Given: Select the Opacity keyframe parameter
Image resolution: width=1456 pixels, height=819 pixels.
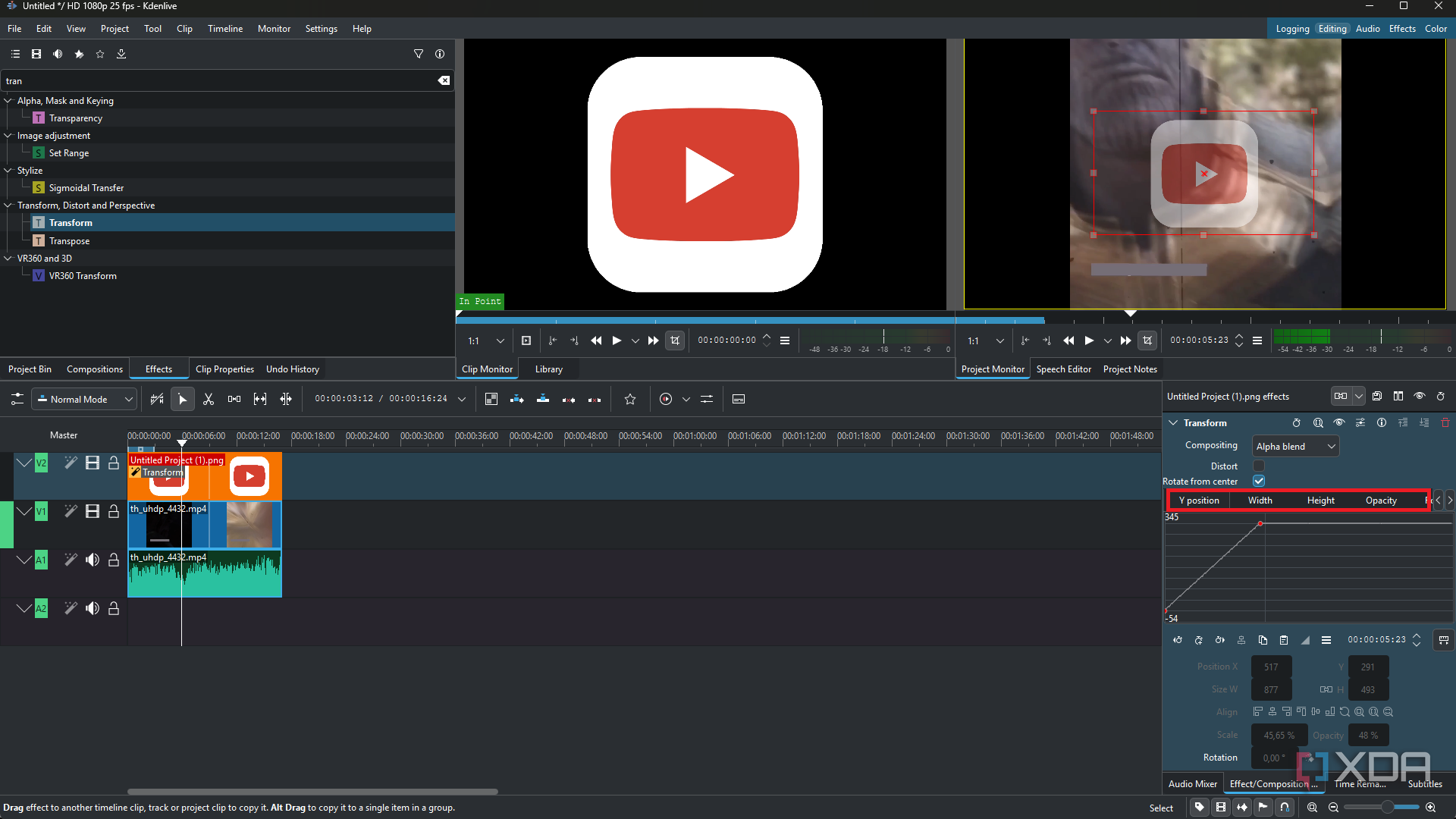Looking at the screenshot, I should tap(1381, 500).
